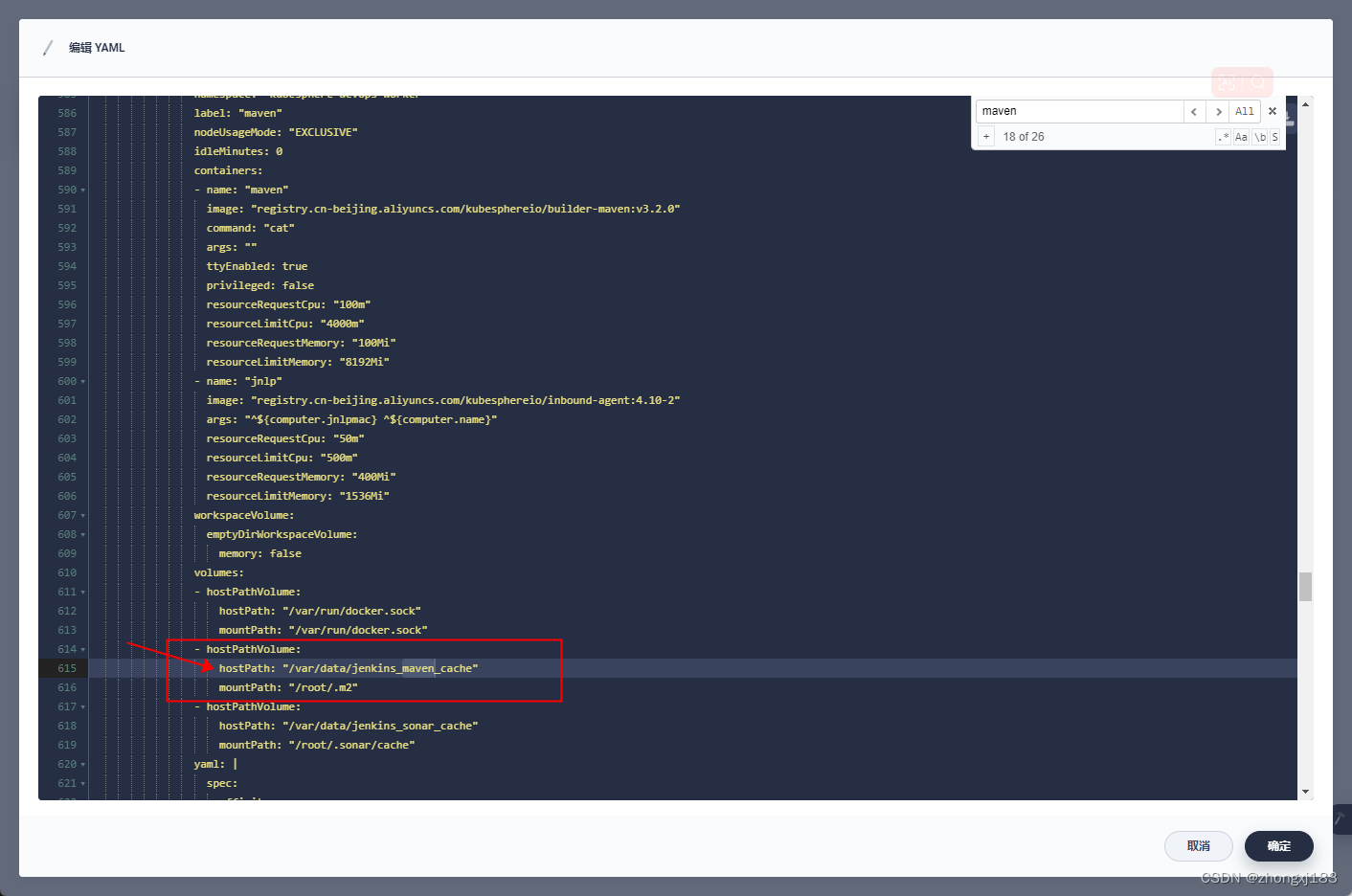Click emptyDirWorkspaceVolume: line

[282, 534]
